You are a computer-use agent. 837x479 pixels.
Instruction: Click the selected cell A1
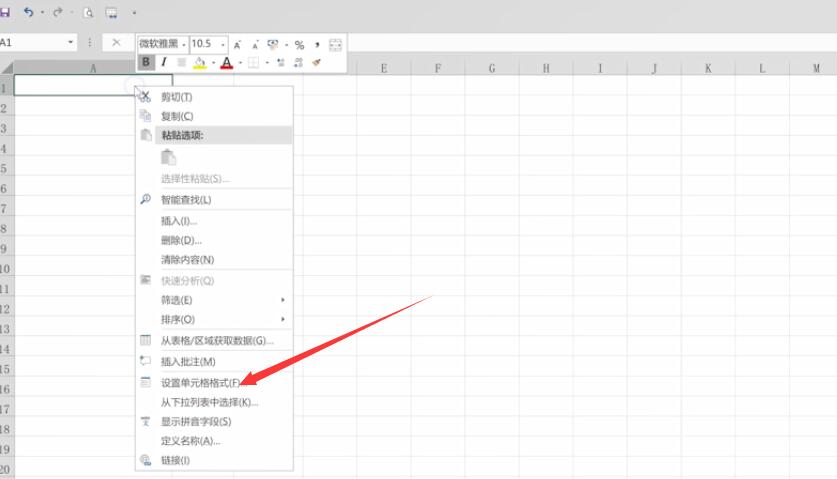pos(93,85)
